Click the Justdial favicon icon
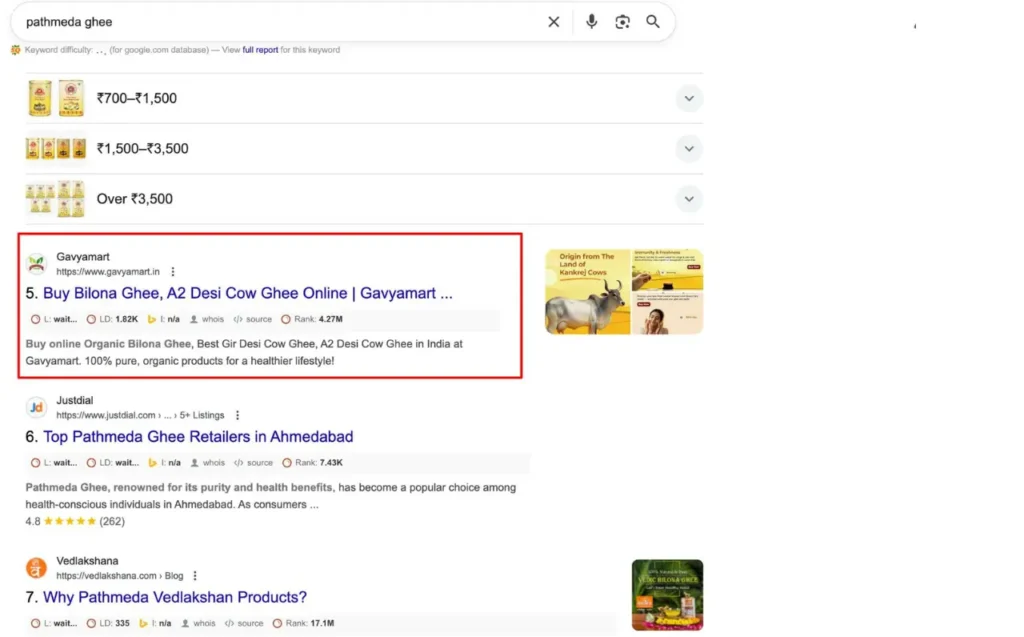 pos(36,407)
